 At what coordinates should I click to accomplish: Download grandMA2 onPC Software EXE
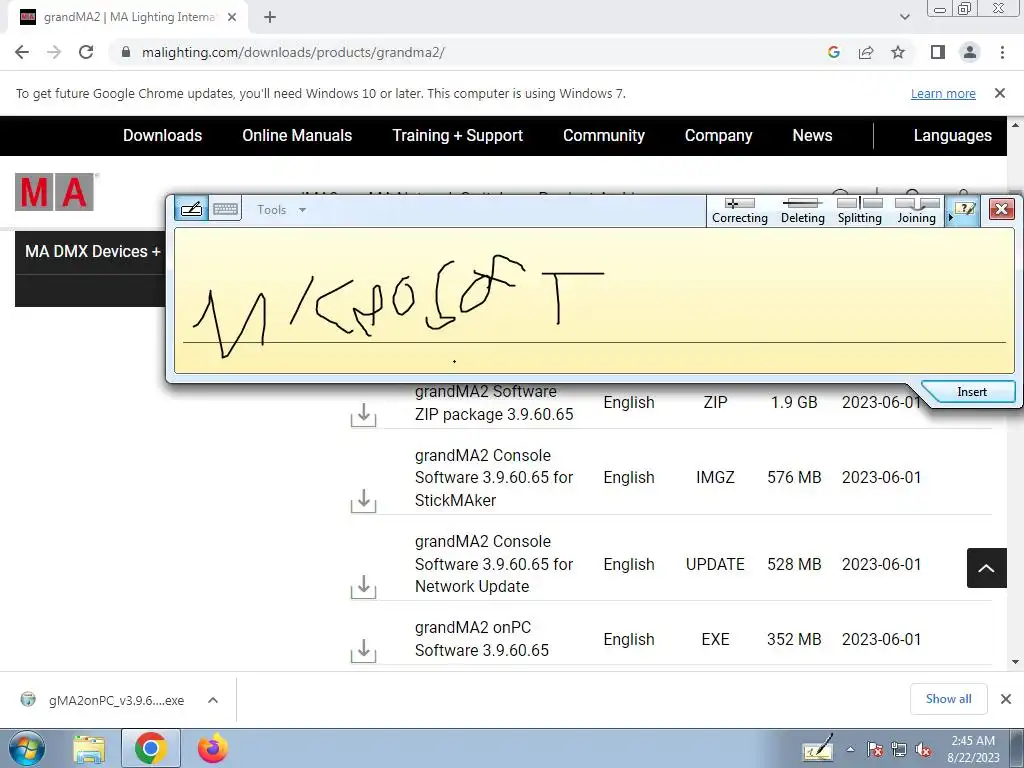(x=364, y=650)
